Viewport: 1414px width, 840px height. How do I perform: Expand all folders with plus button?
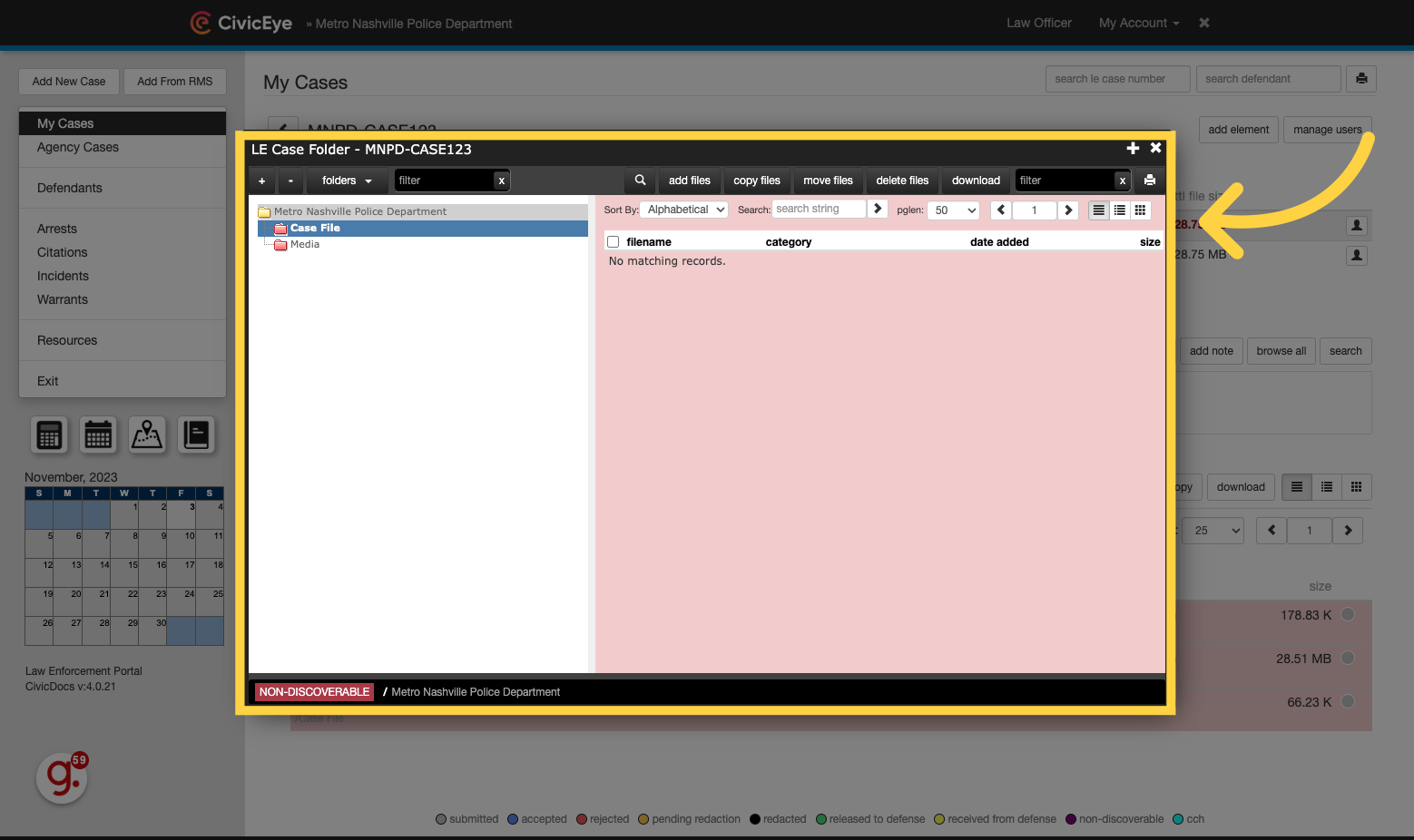pyautogui.click(x=262, y=181)
